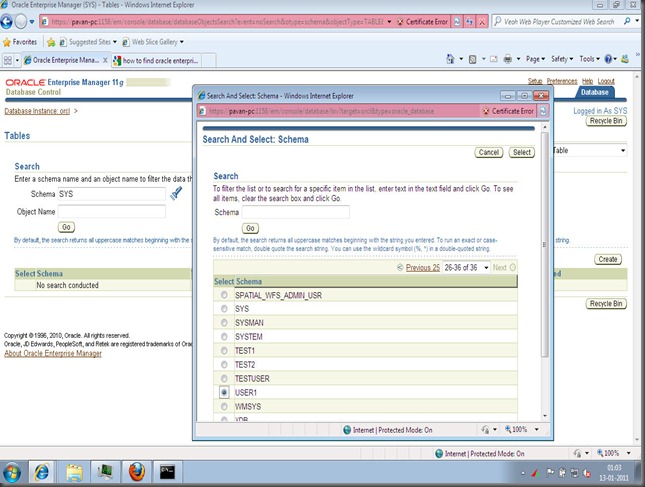Open the Database tab
Screen dimensions: 645x487
[594, 92]
